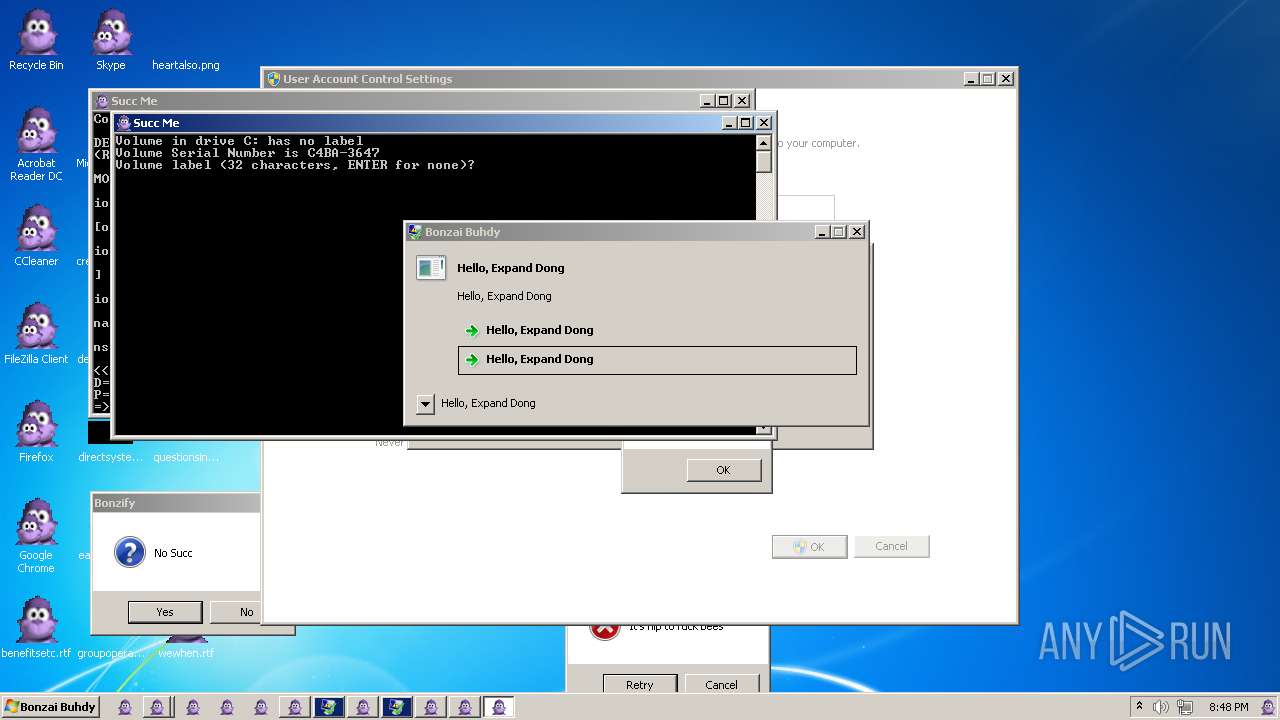Click Cancel in User Account Control Settings
The image size is (1280, 720).
pyautogui.click(x=891, y=546)
